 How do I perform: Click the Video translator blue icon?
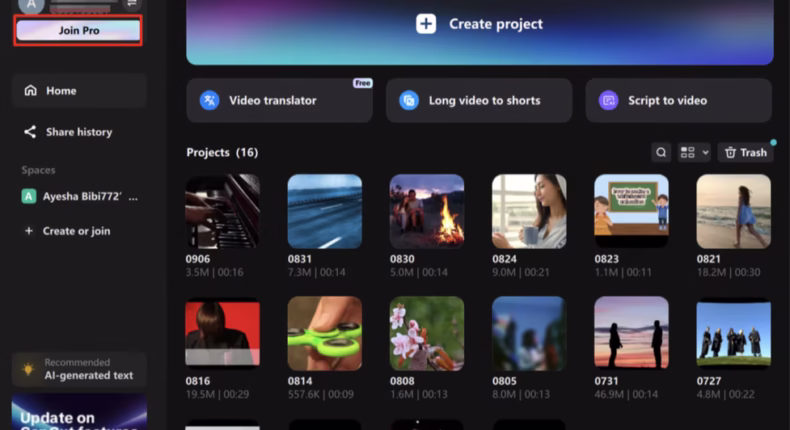tap(209, 100)
